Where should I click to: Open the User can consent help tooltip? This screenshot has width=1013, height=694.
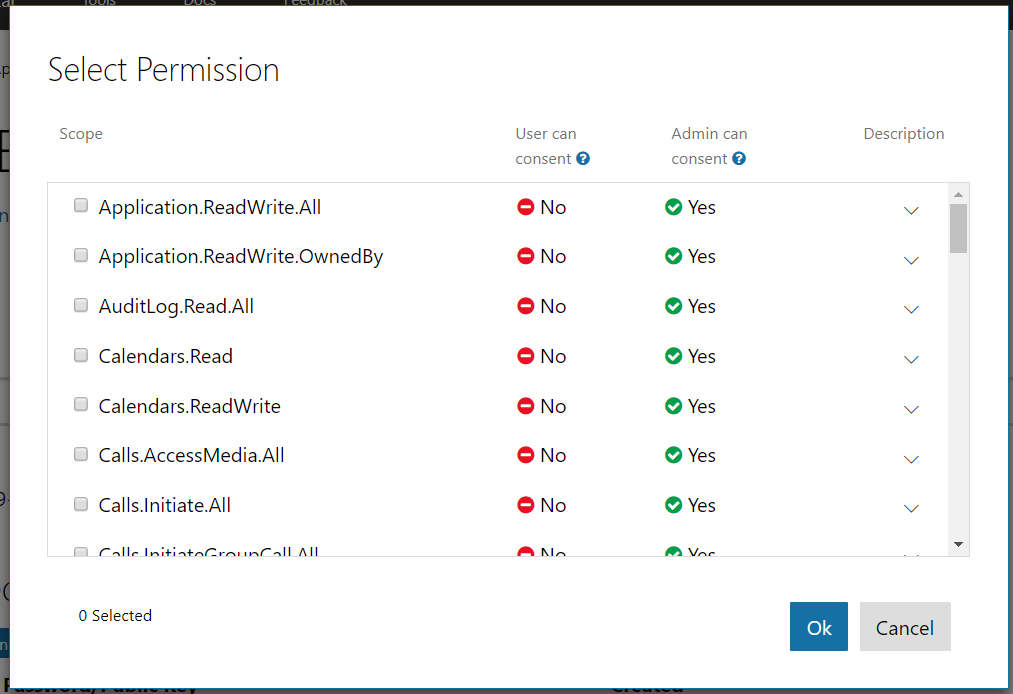pos(582,158)
